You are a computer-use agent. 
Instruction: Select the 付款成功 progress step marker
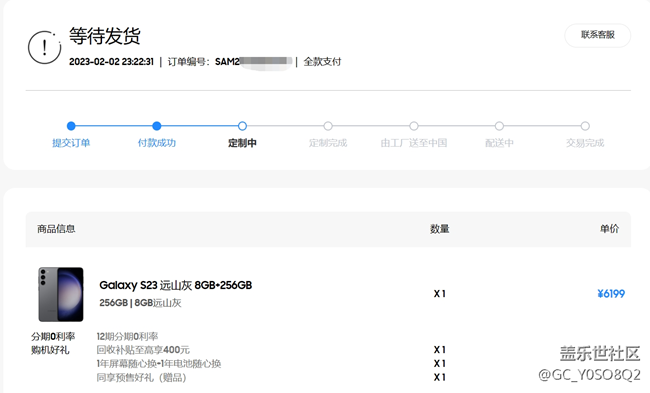157,126
